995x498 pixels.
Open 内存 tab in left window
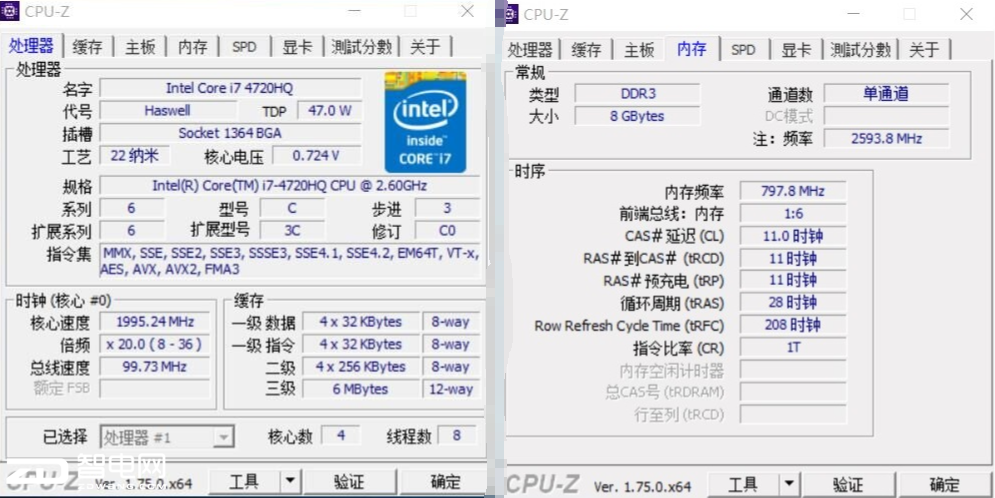[x=193, y=47]
